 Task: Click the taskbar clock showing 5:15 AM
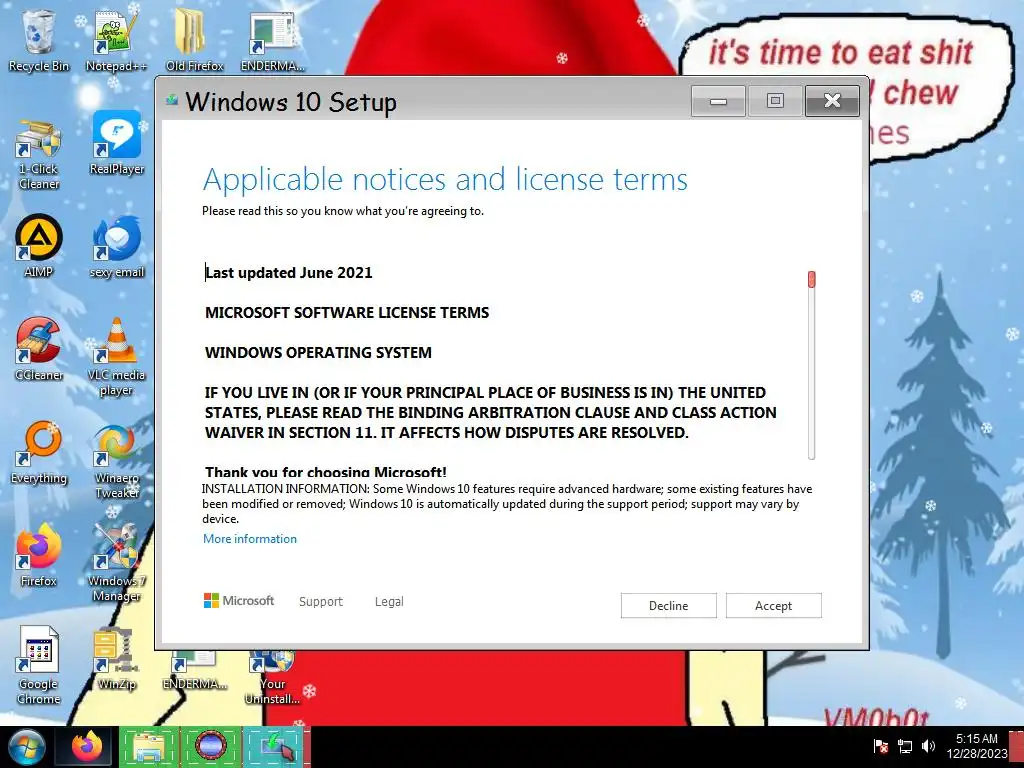976,746
